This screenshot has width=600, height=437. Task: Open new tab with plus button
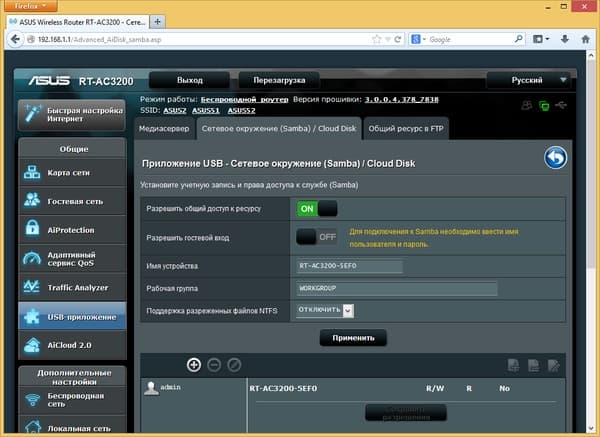pyautogui.click(x=157, y=22)
